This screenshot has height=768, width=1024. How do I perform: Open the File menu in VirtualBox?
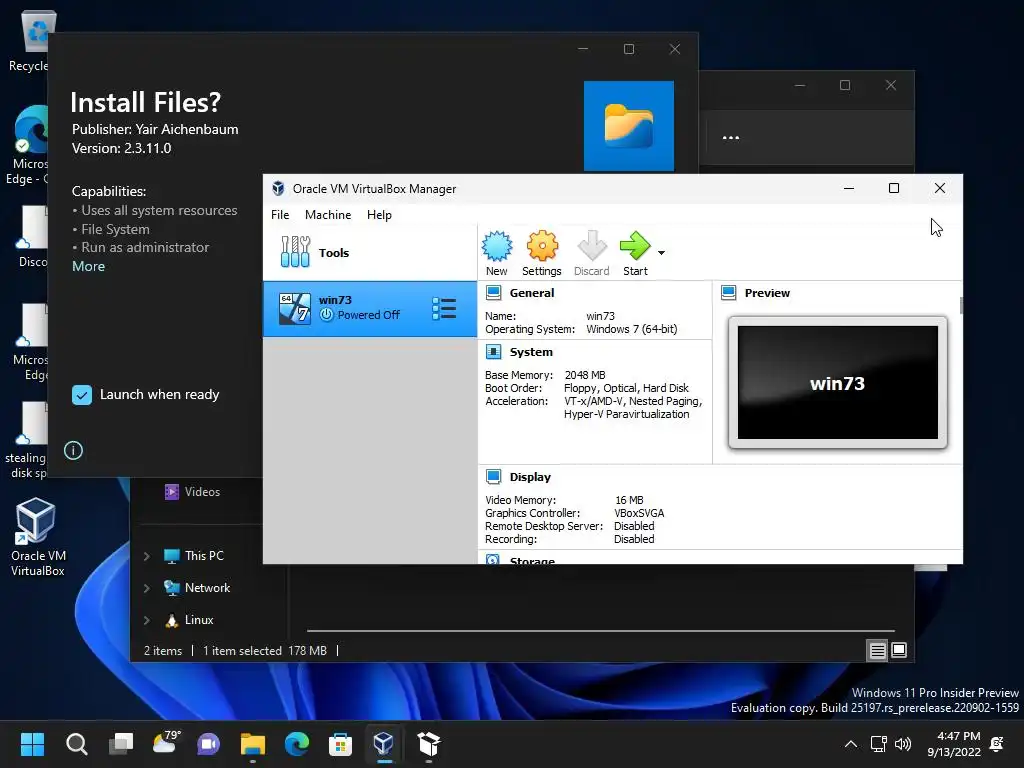coord(280,215)
